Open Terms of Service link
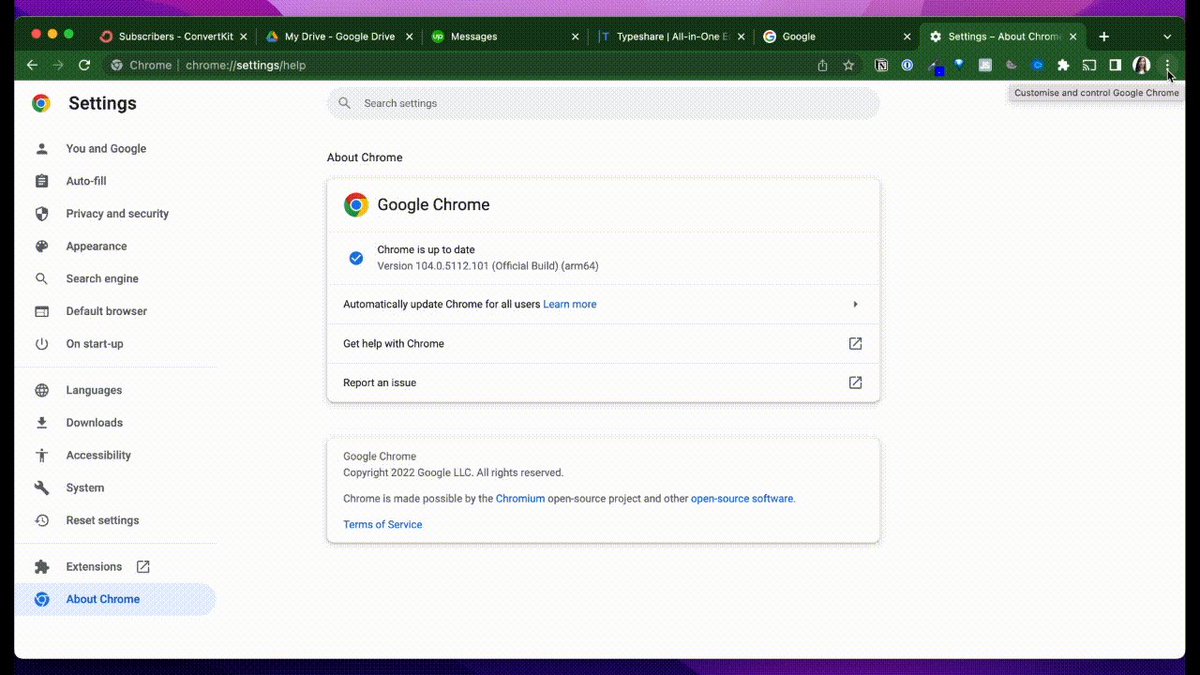This screenshot has height=675, width=1200. point(382,524)
